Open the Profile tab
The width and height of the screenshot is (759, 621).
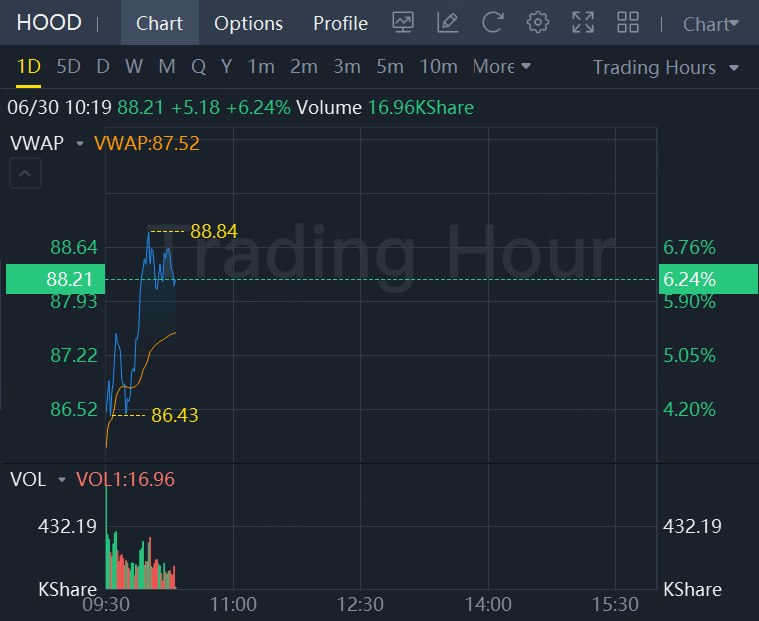click(340, 23)
